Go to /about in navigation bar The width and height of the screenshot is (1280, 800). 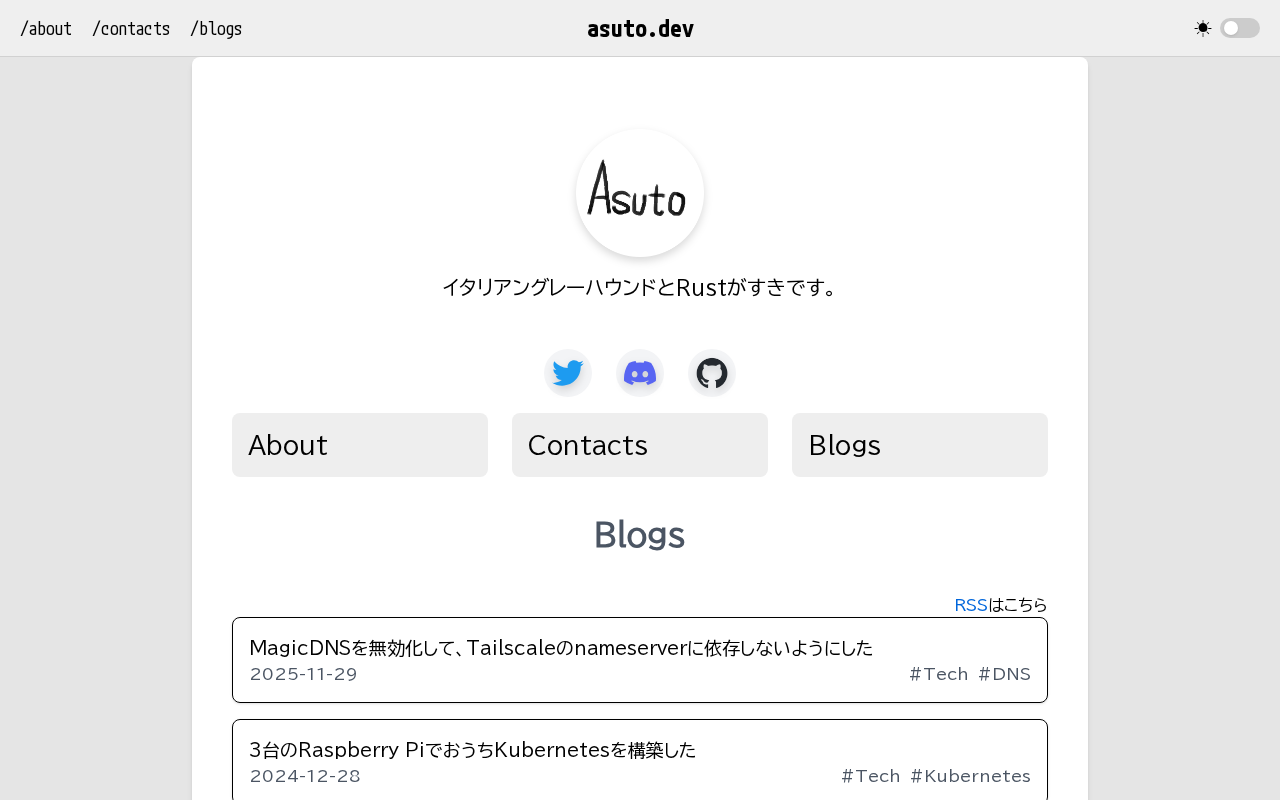tap(46, 29)
